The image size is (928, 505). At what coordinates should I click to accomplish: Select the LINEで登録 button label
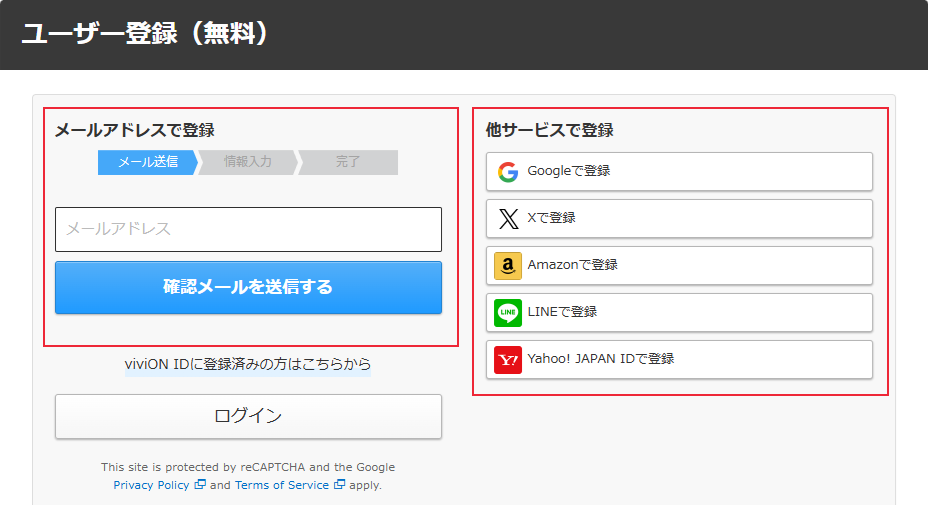pyautogui.click(x=562, y=312)
